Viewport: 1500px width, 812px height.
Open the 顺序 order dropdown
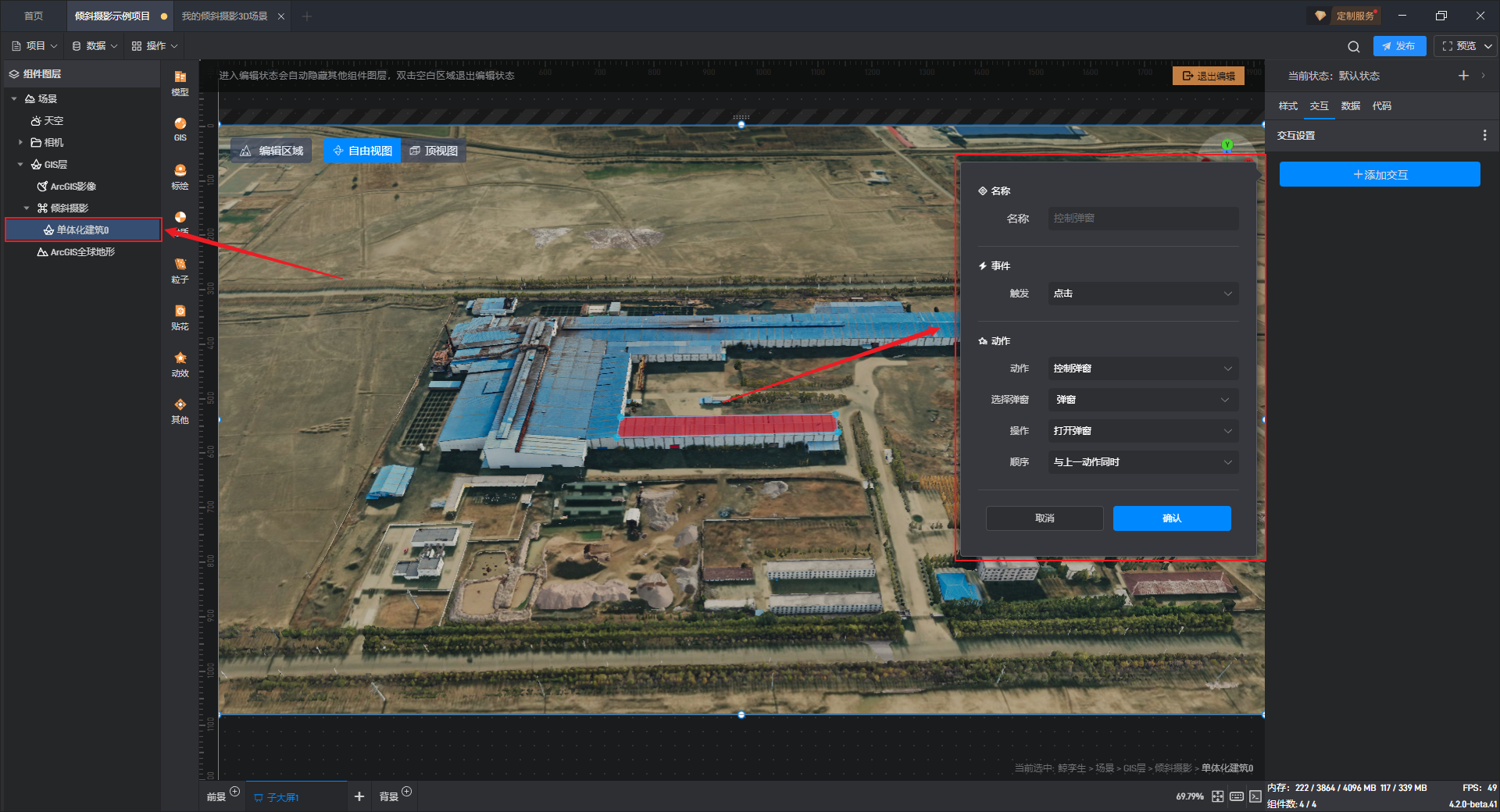coord(1142,462)
